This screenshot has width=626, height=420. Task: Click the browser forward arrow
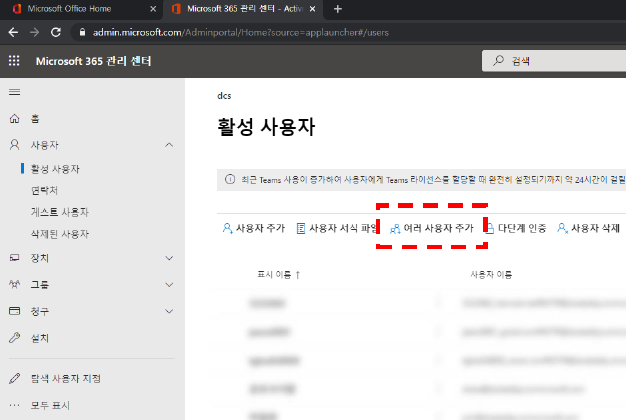pos(34,32)
